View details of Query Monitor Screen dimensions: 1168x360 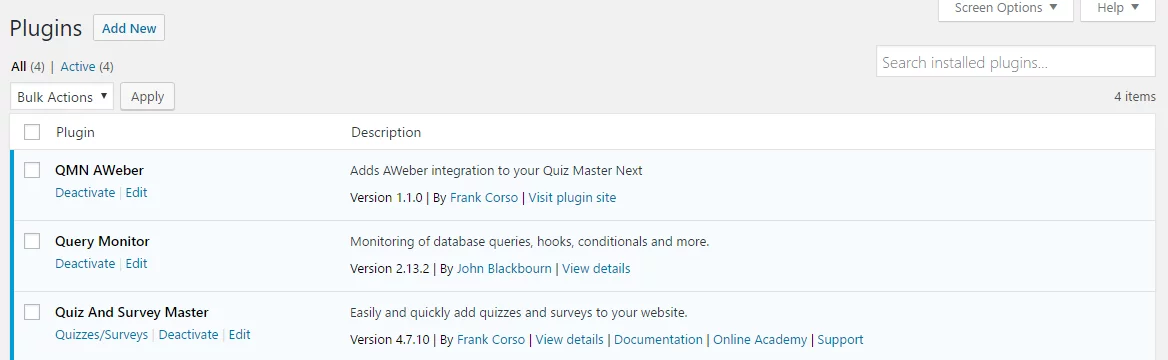tap(596, 268)
